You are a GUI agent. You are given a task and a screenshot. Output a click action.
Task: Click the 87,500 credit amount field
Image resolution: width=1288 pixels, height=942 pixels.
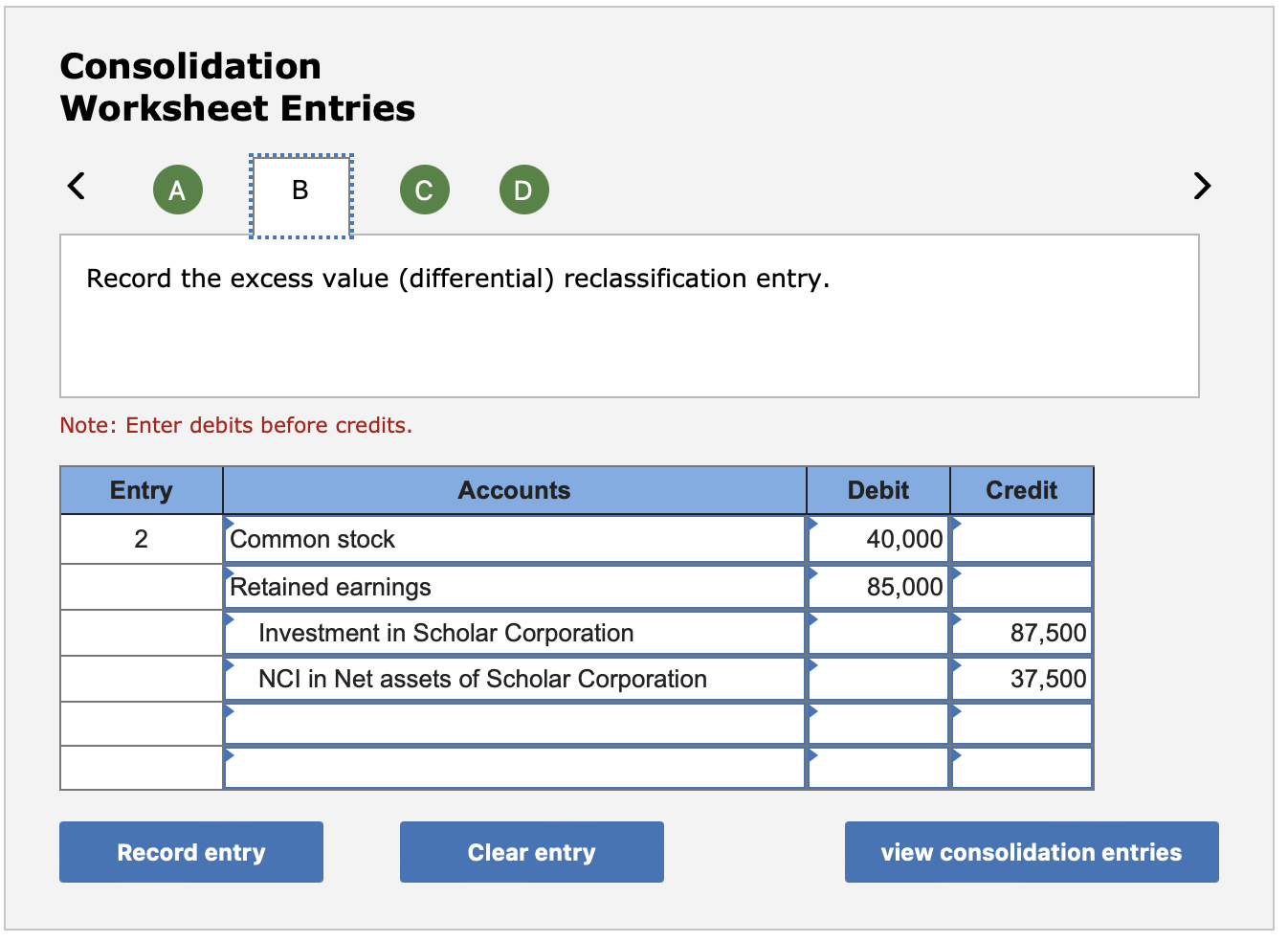point(1020,632)
